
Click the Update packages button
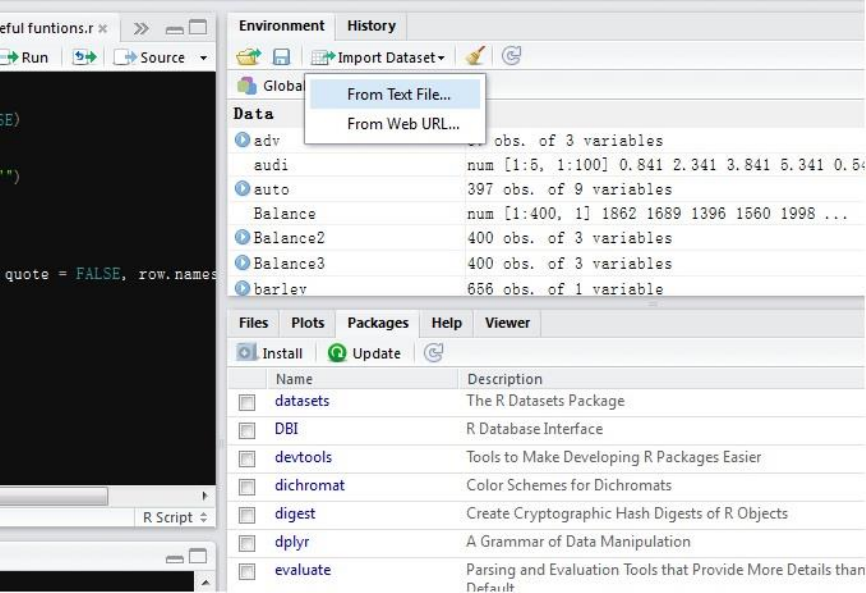[365, 353]
